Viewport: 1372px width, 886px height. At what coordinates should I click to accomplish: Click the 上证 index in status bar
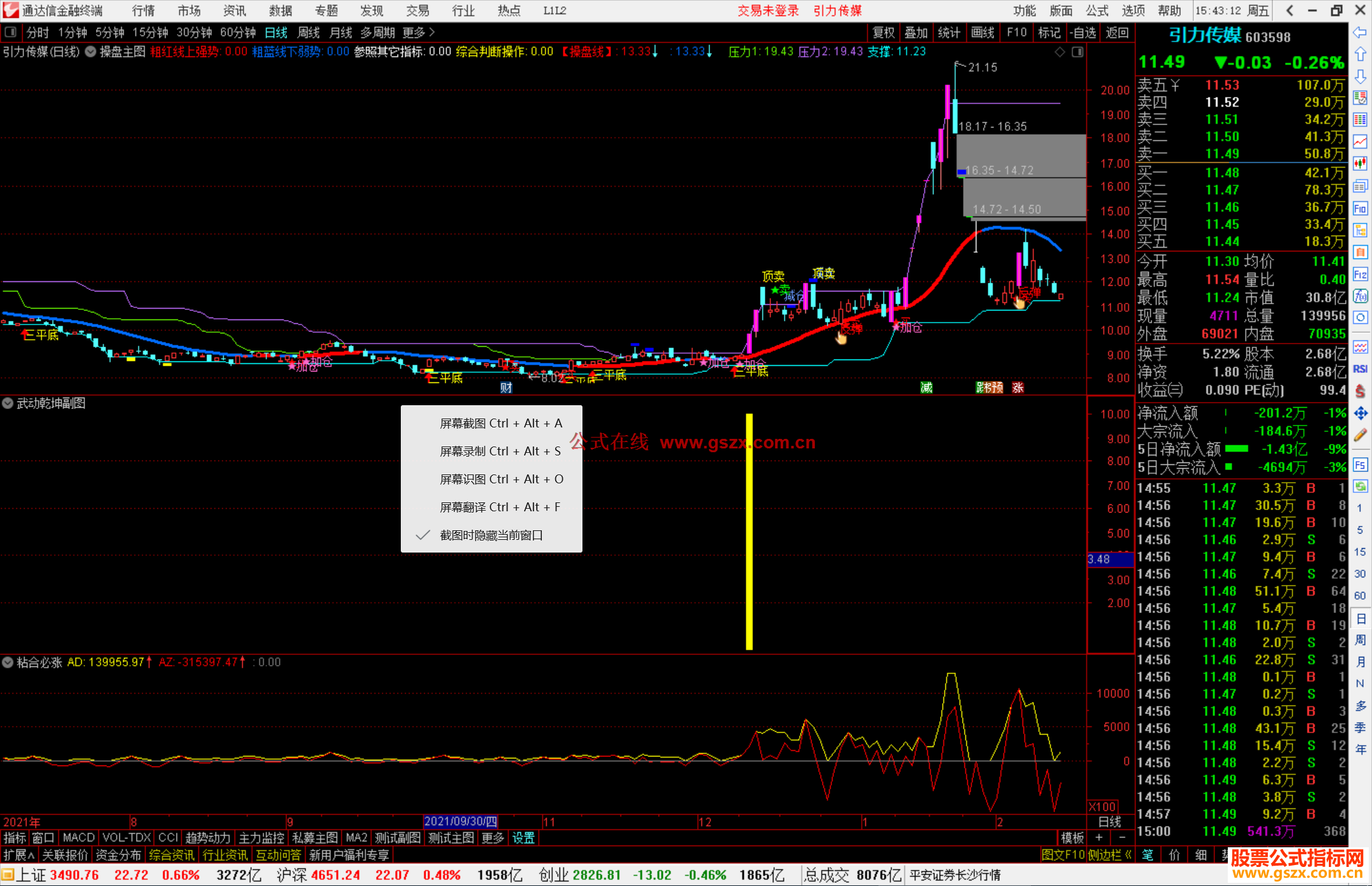pyautogui.click(x=30, y=875)
